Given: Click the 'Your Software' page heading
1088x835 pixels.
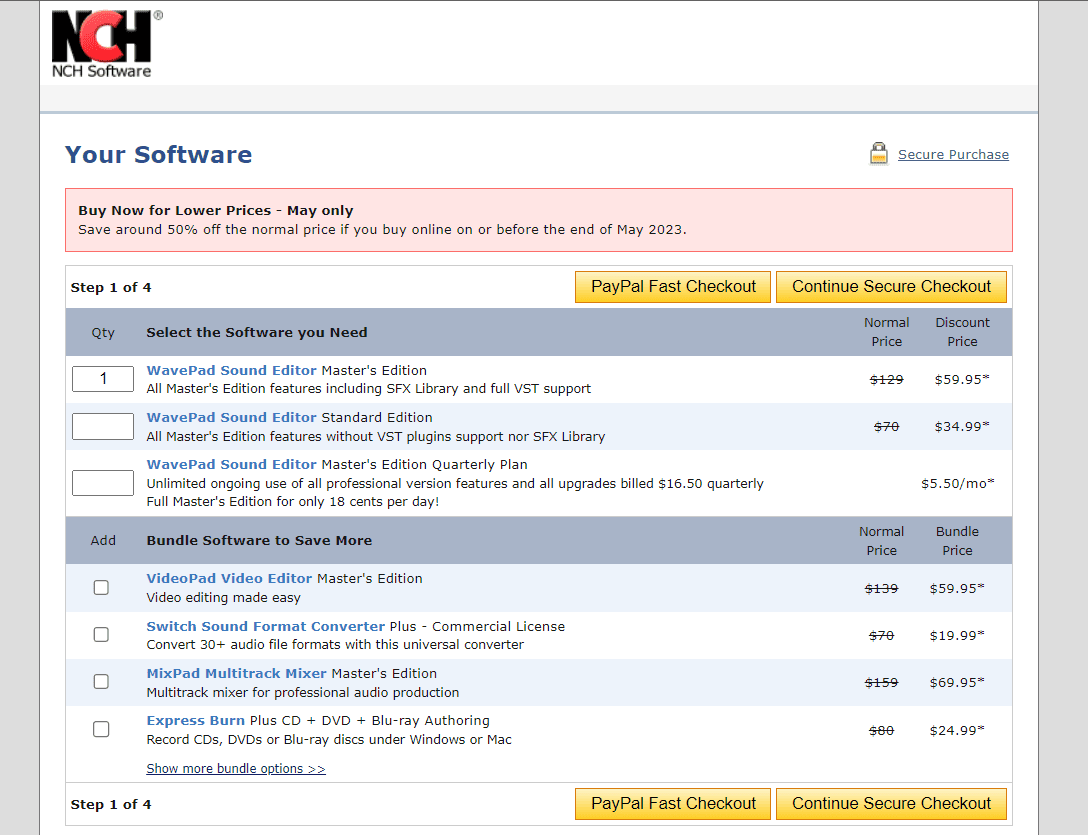Looking at the screenshot, I should tap(158, 155).
